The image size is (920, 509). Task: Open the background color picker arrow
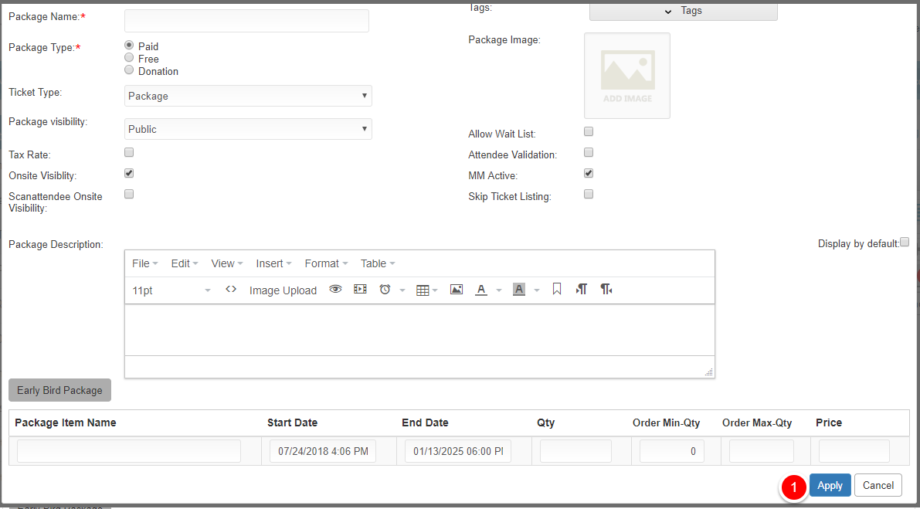coord(537,290)
